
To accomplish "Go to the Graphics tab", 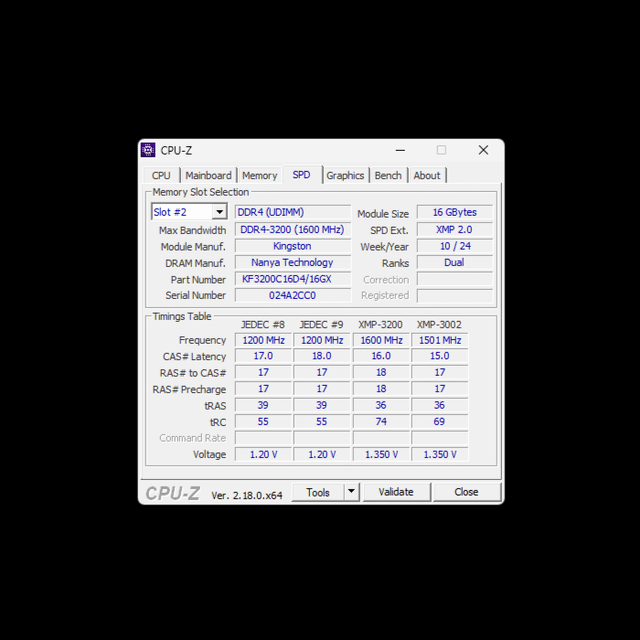I will 345,176.
